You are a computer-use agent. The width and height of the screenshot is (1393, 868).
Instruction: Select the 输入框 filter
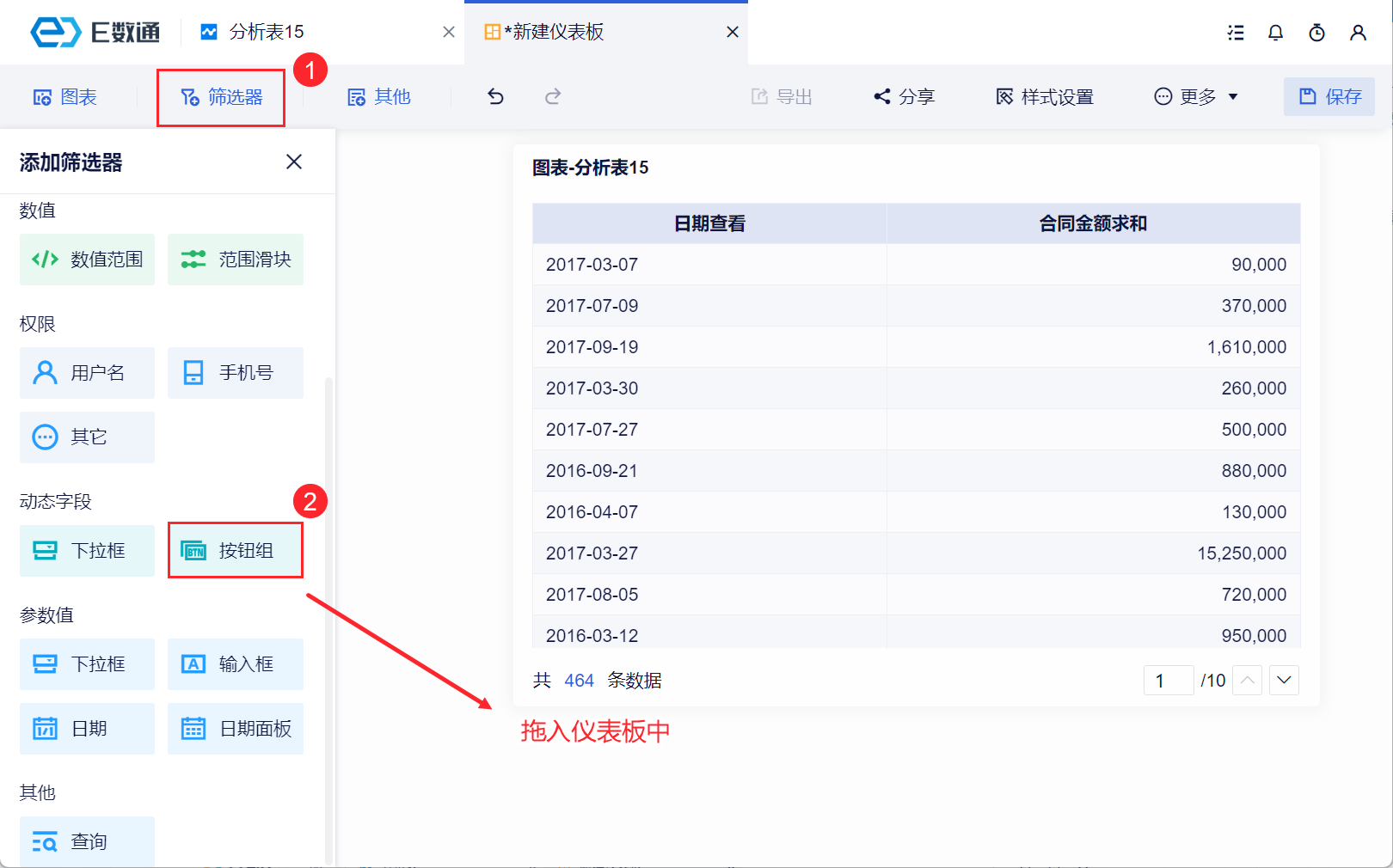[x=236, y=664]
